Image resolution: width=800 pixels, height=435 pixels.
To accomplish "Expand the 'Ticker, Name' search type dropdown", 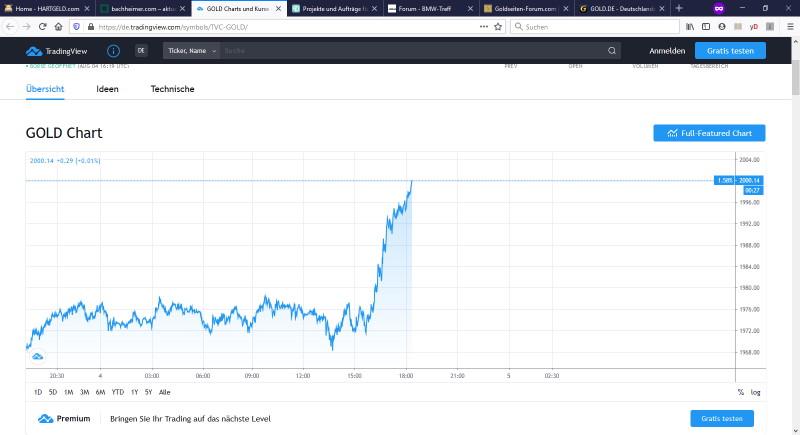I will click(x=191, y=50).
